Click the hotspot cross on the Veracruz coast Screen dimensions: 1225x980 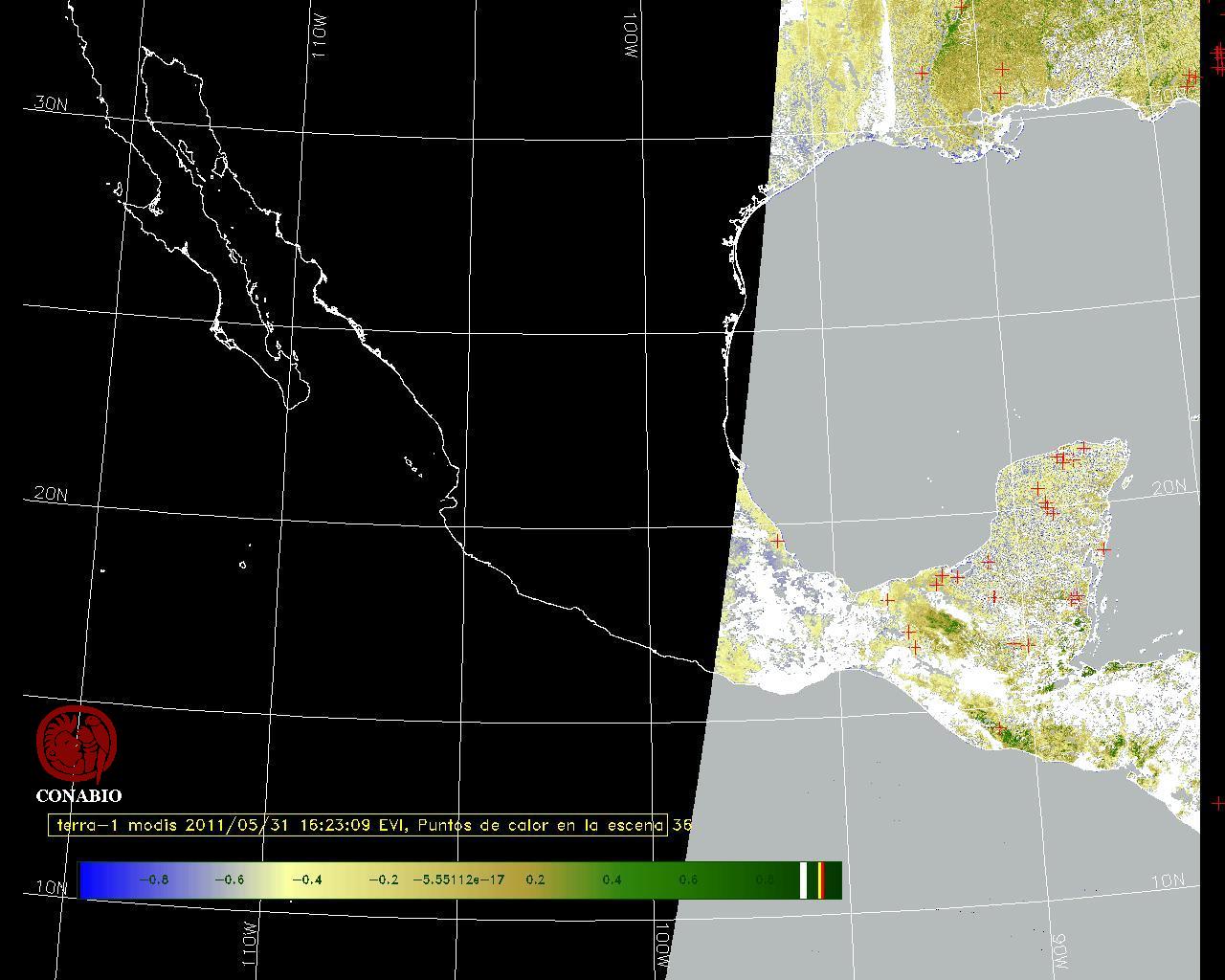[x=778, y=542]
